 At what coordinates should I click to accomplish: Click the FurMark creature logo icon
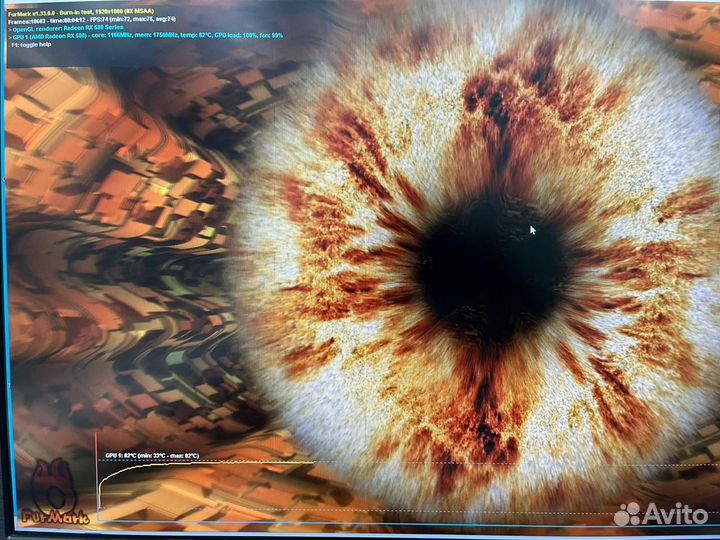(54, 485)
